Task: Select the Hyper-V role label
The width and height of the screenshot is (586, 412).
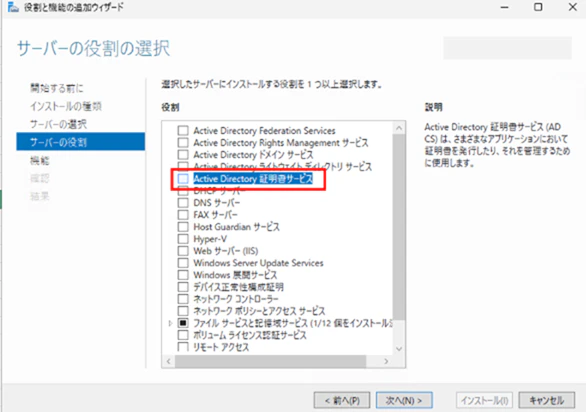Action: click(x=210, y=239)
